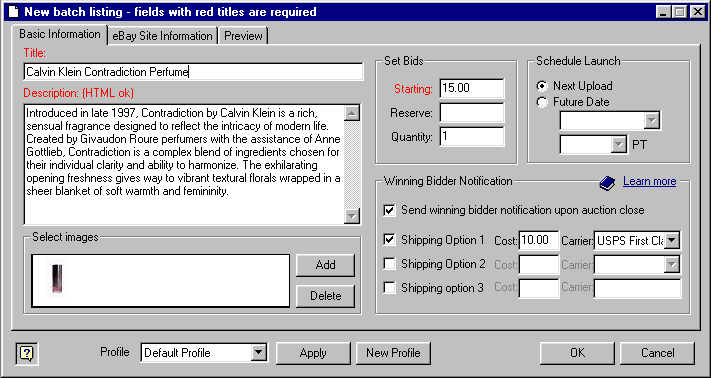Viewport: 711px width, 378px height.
Task: Click the description scrollbar down arrow
Action: [x=352, y=216]
